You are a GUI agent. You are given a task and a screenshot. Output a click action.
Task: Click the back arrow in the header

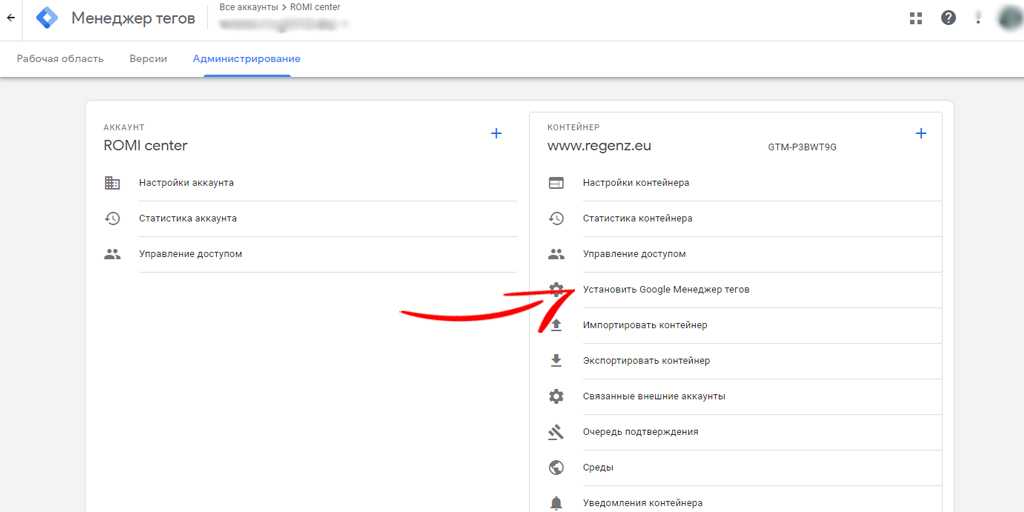[11, 18]
